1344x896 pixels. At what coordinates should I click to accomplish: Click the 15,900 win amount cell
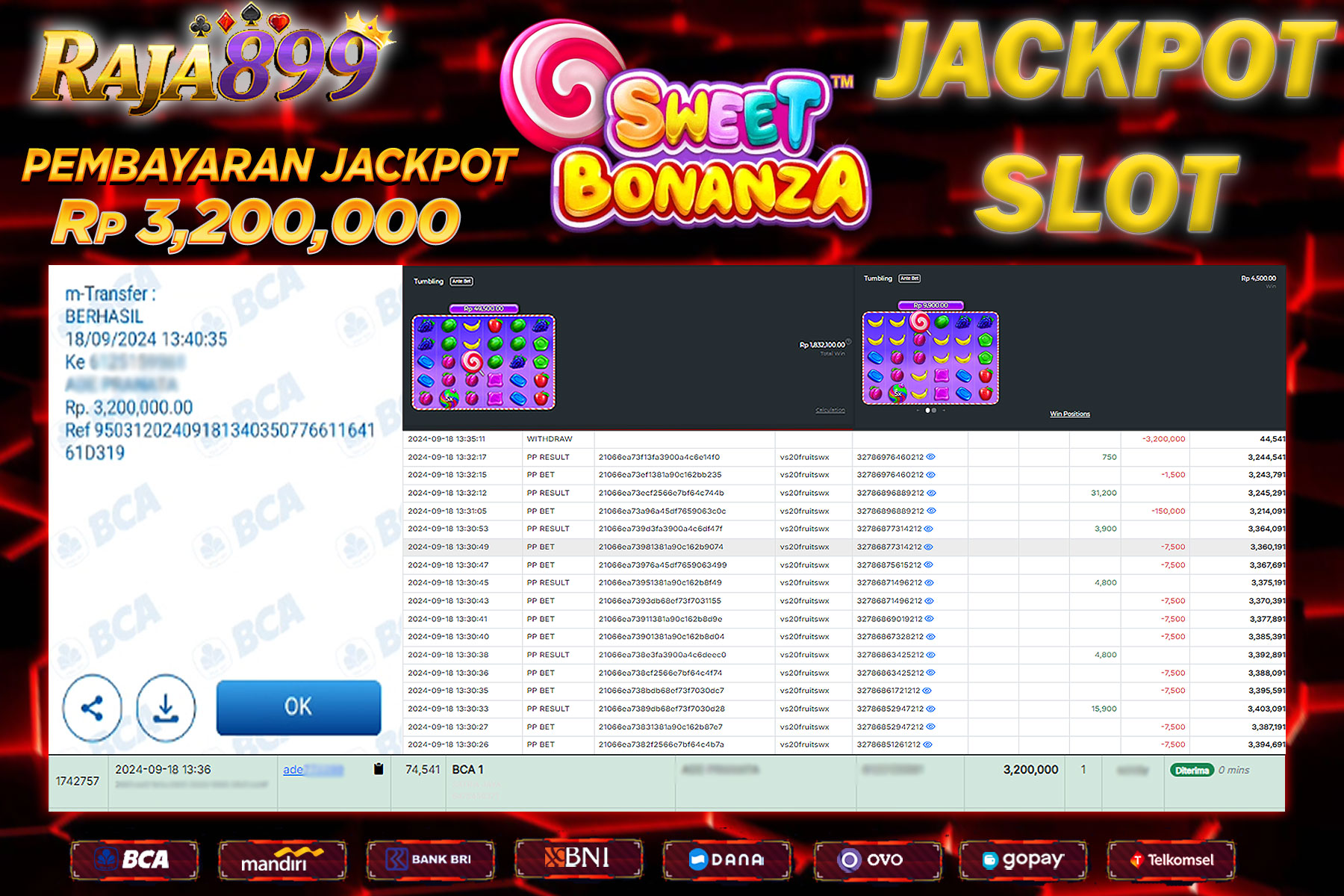1104,709
